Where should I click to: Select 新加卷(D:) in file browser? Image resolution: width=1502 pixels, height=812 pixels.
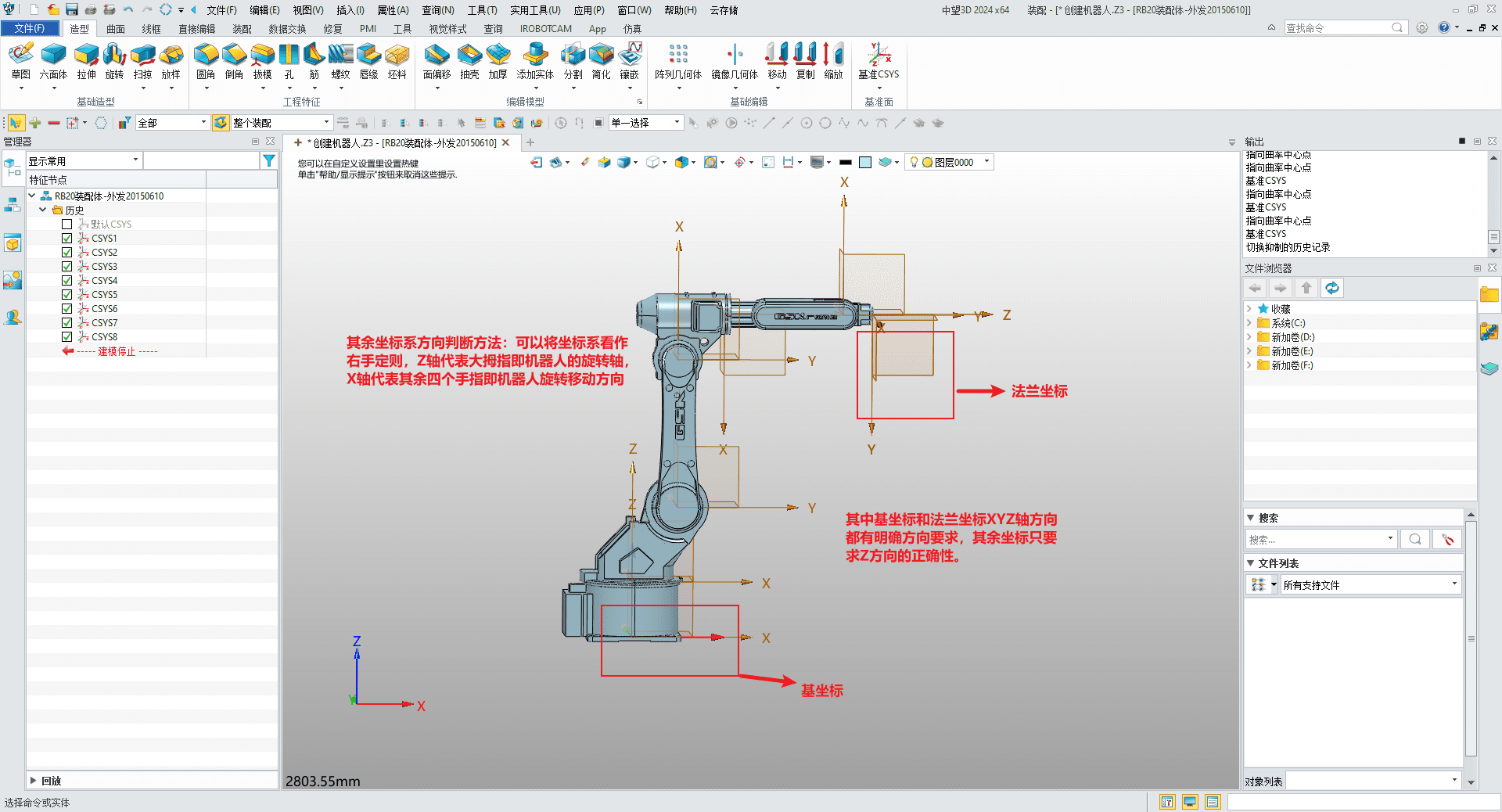1292,337
